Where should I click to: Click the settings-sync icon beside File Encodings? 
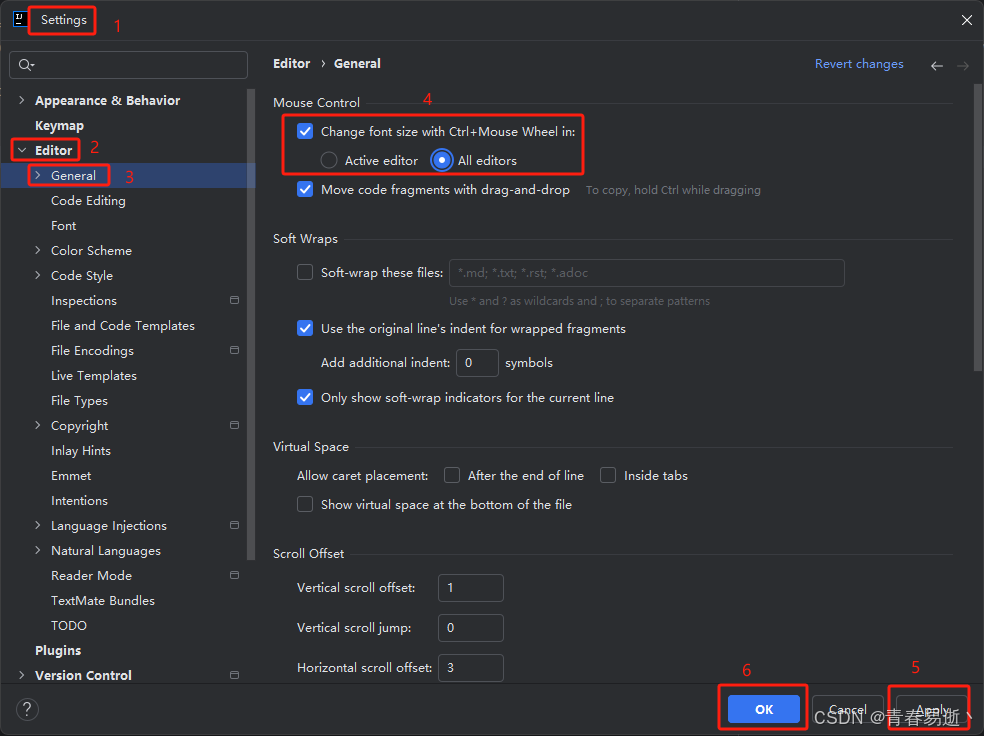234,350
